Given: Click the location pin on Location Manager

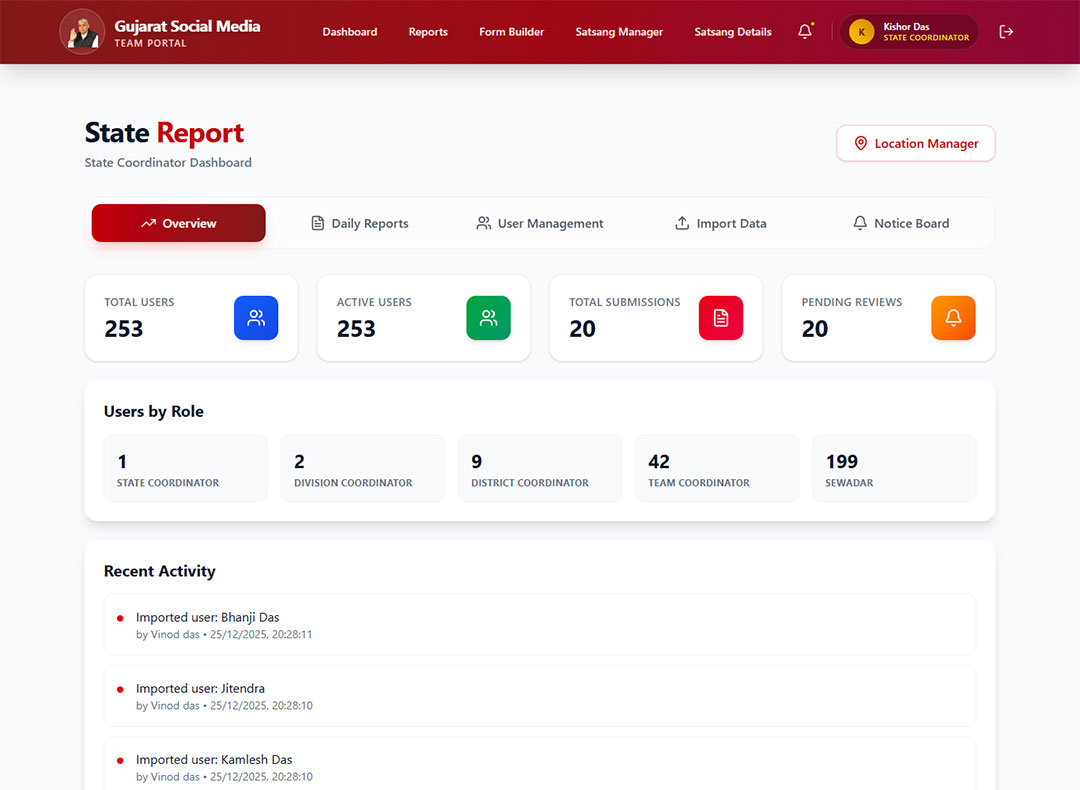Looking at the screenshot, I should [862, 143].
